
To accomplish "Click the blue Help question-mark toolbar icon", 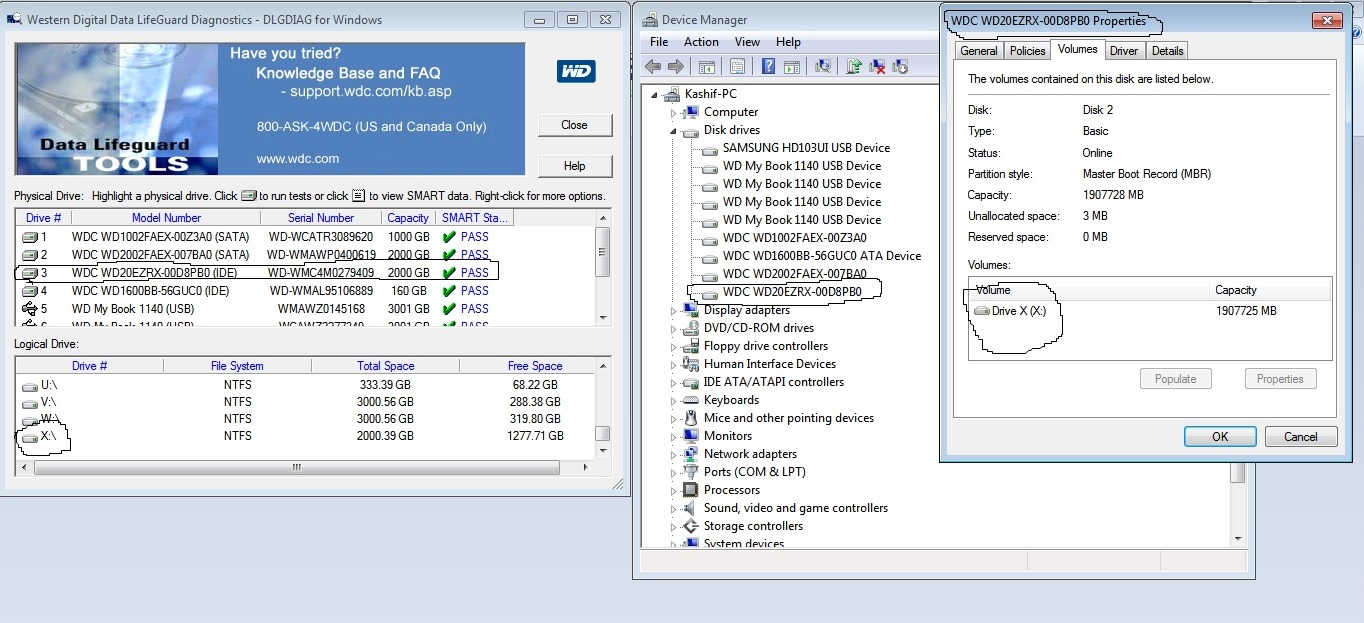I will tap(768, 66).
